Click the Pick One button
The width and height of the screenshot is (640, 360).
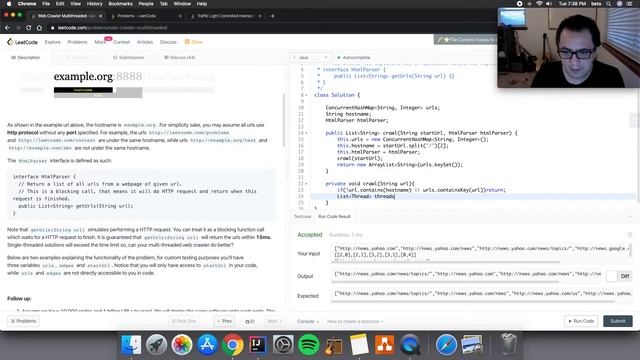tap(184, 321)
